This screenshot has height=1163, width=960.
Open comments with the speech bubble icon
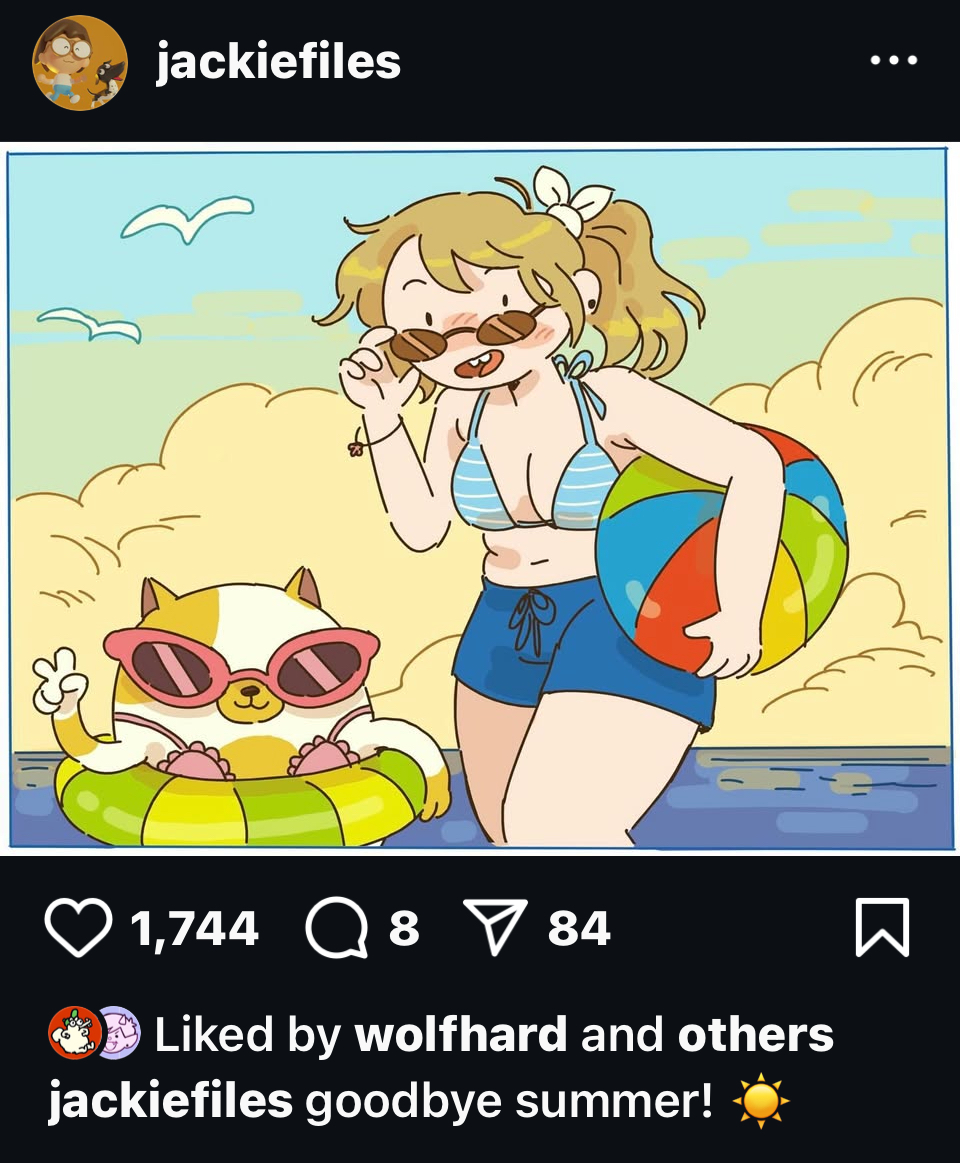coord(337,927)
